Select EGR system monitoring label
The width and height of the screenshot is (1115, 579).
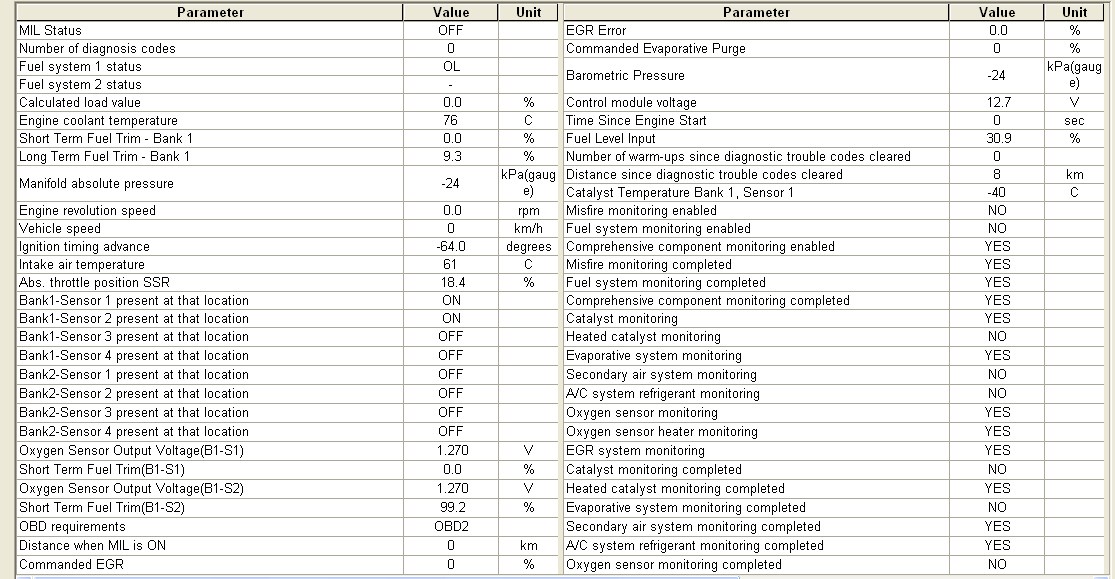(x=635, y=451)
